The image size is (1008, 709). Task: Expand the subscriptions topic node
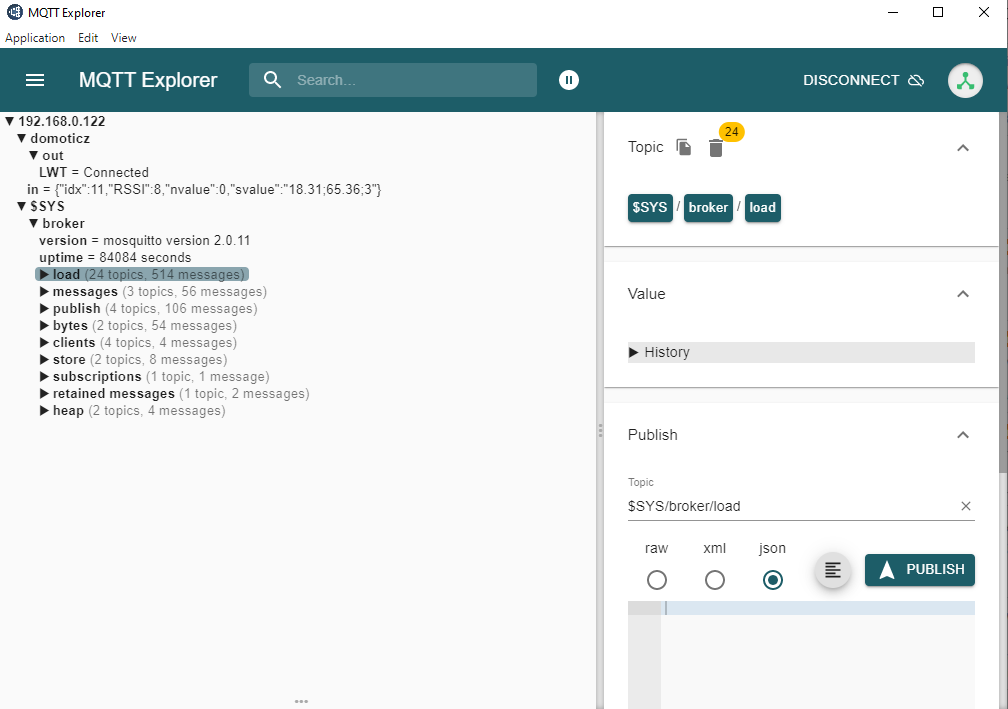click(44, 377)
